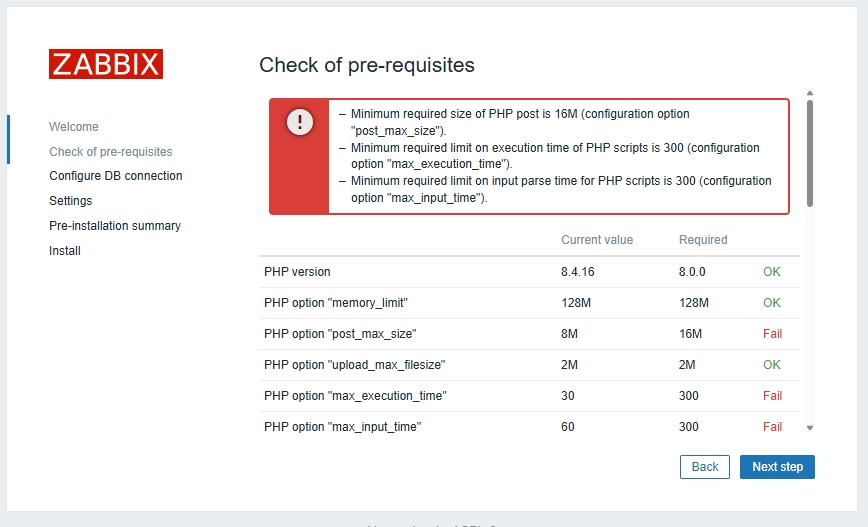Viewport: 868px width, 527px height.
Task: Click the Zabbix logo
Action: pyautogui.click(x=105, y=64)
